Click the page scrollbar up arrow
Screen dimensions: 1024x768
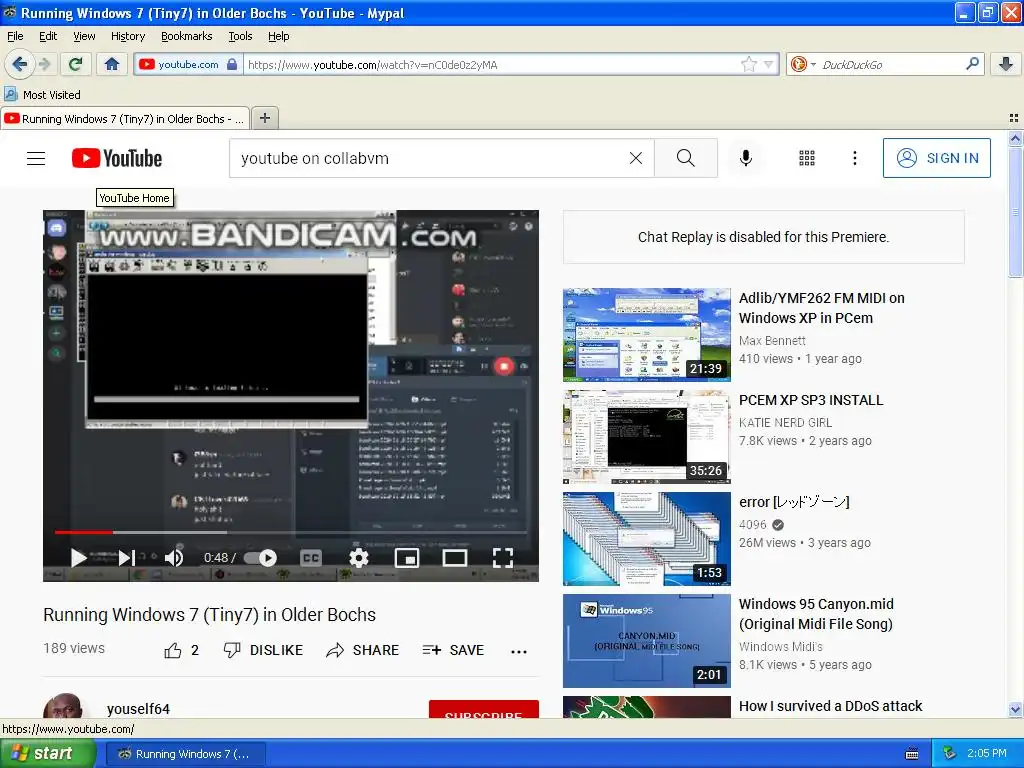click(x=1015, y=138)
